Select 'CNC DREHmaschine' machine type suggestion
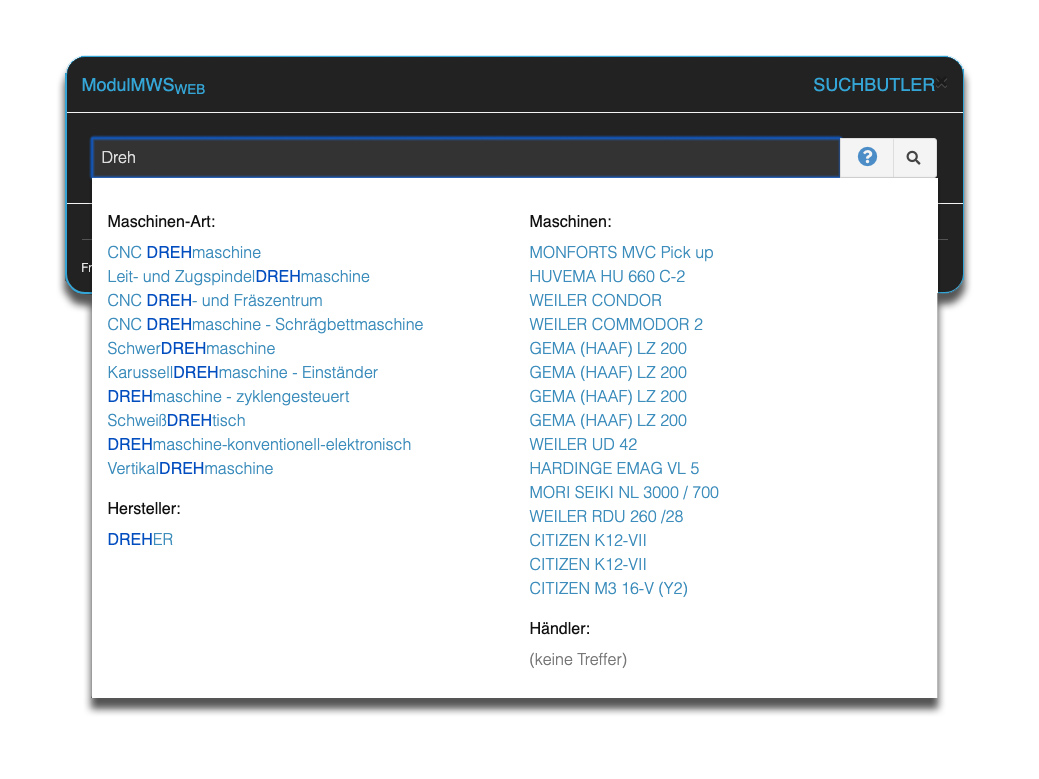The height and width of the screenshot is (779, 1039). pyautogui.click(x=184, y=252)
